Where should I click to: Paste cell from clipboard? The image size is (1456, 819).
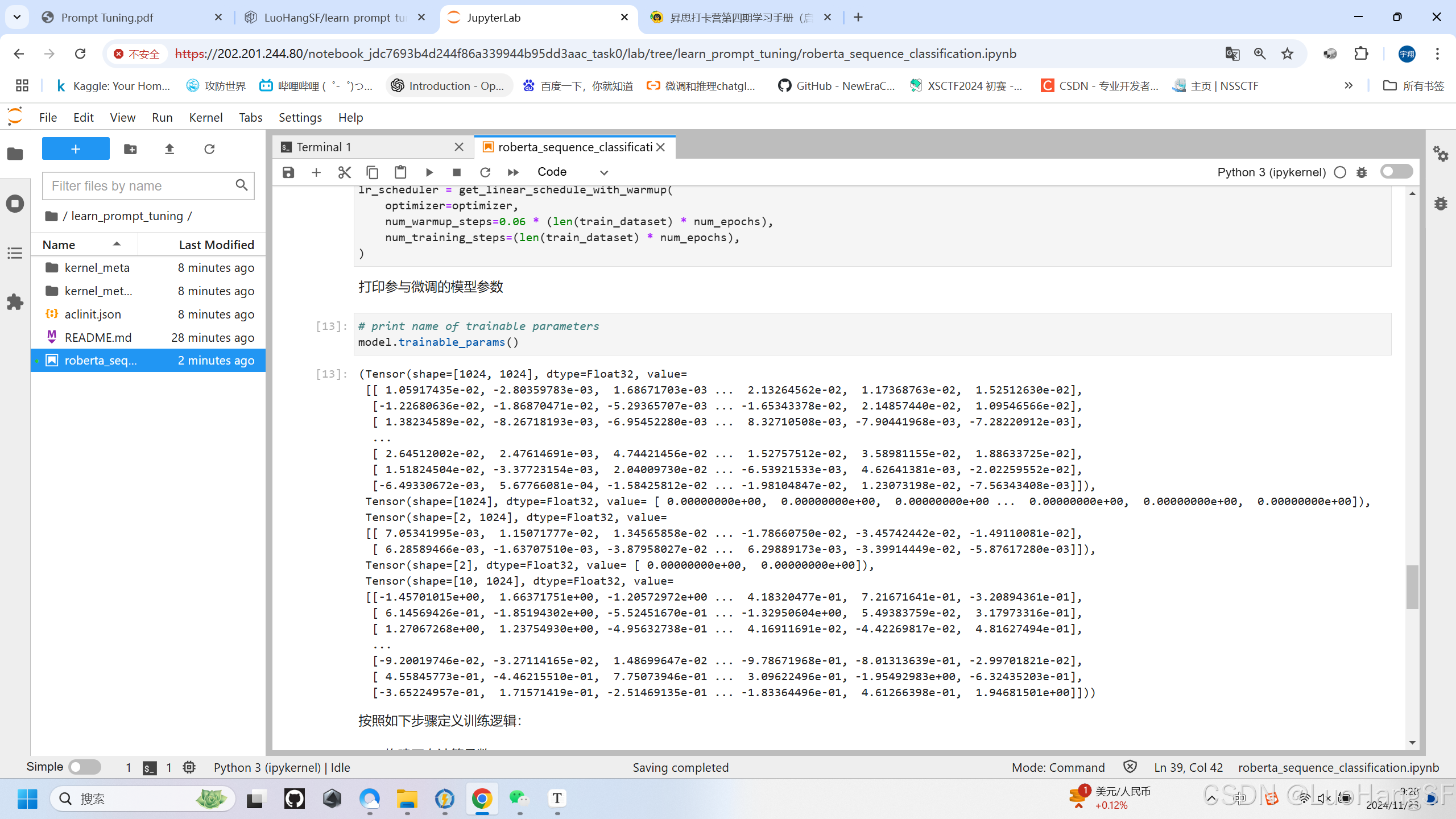tap(400, 172)
